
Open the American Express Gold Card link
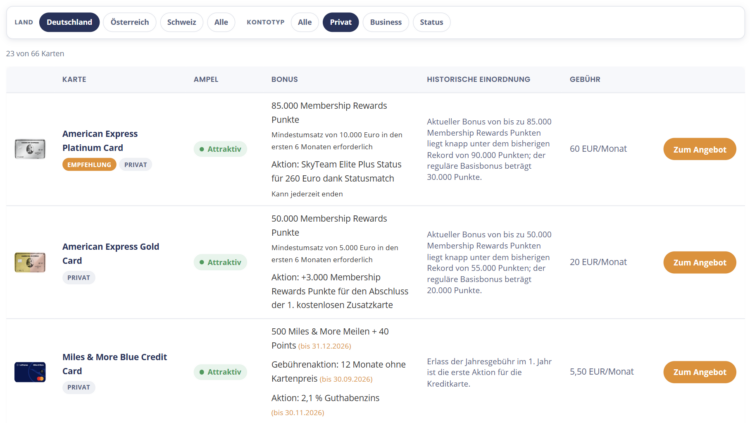[110, 254]
